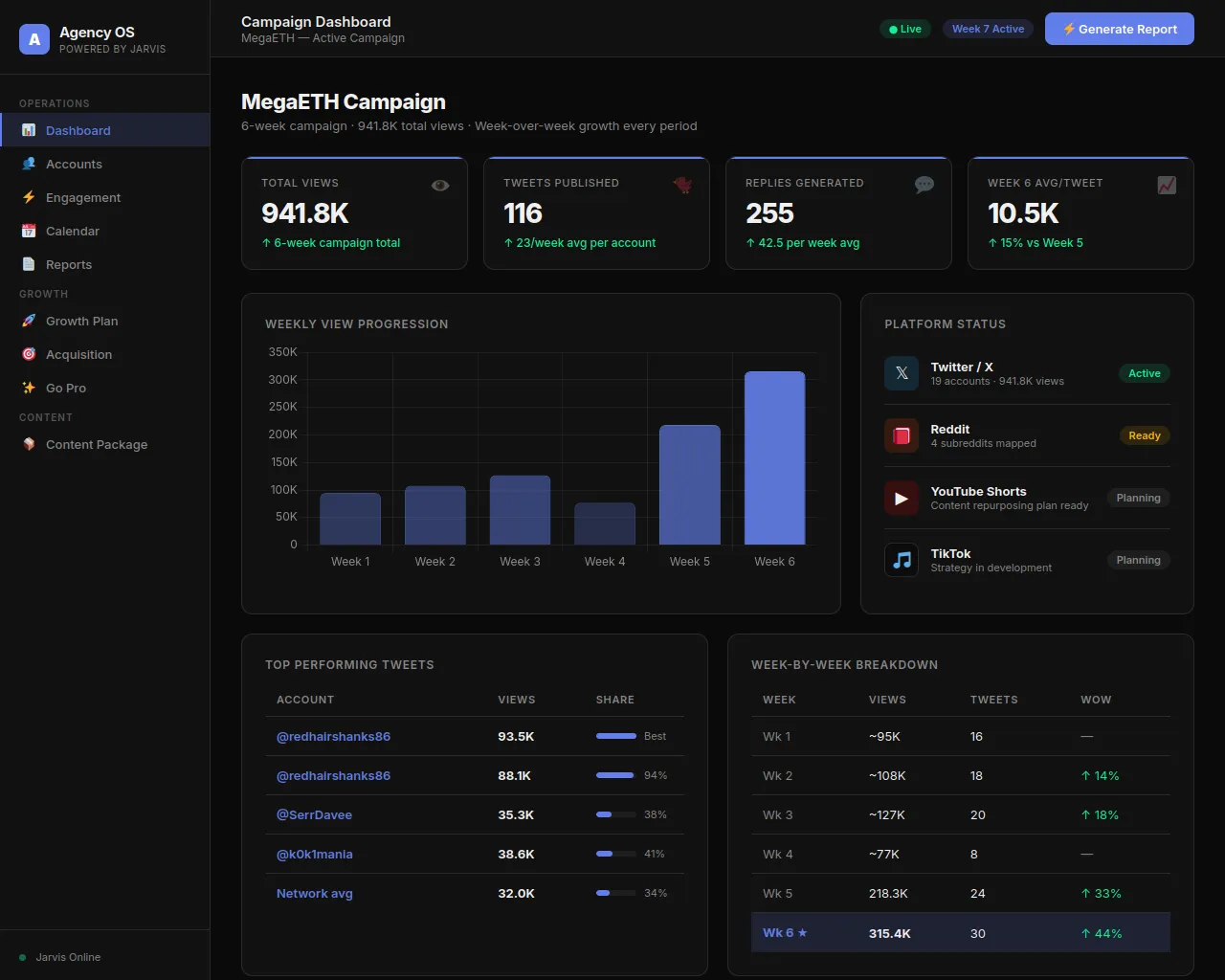Open Reports in sidebar
Viewport: 1225px width, 980px height.
(105, 264)
